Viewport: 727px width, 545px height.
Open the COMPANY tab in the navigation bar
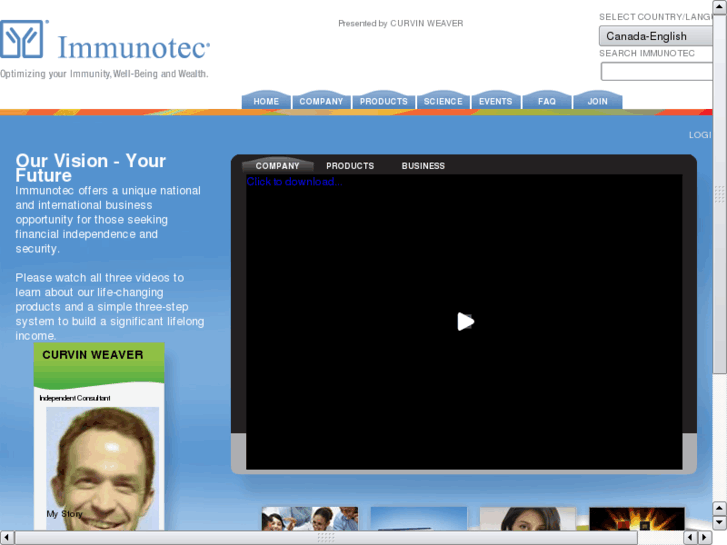[x=321, y=101]
